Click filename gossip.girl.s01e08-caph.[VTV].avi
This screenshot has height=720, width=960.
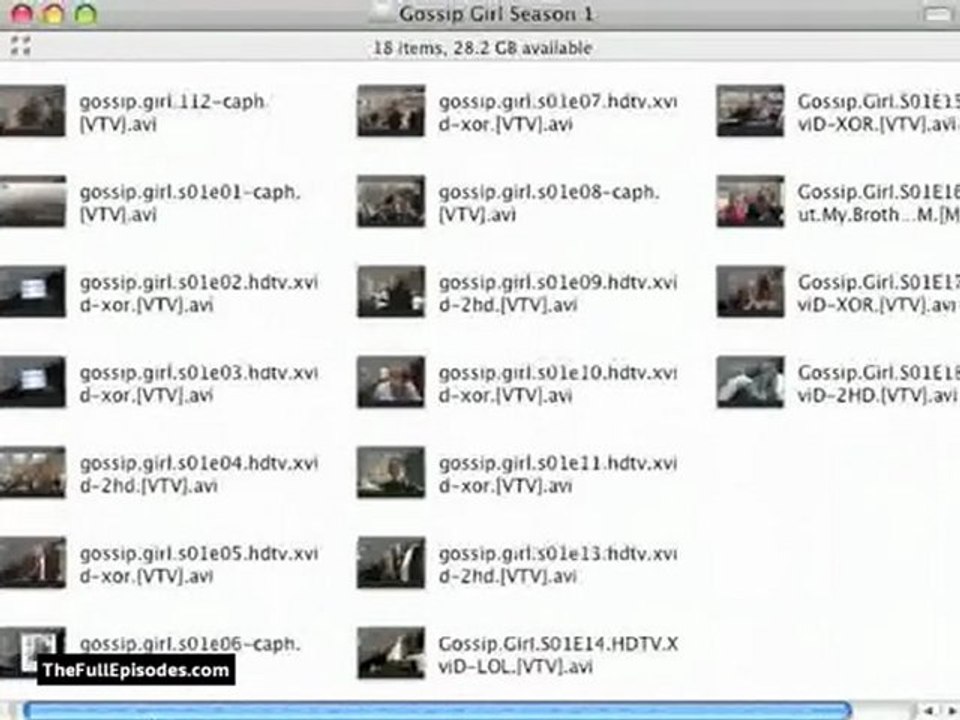(x=549, y=203)
